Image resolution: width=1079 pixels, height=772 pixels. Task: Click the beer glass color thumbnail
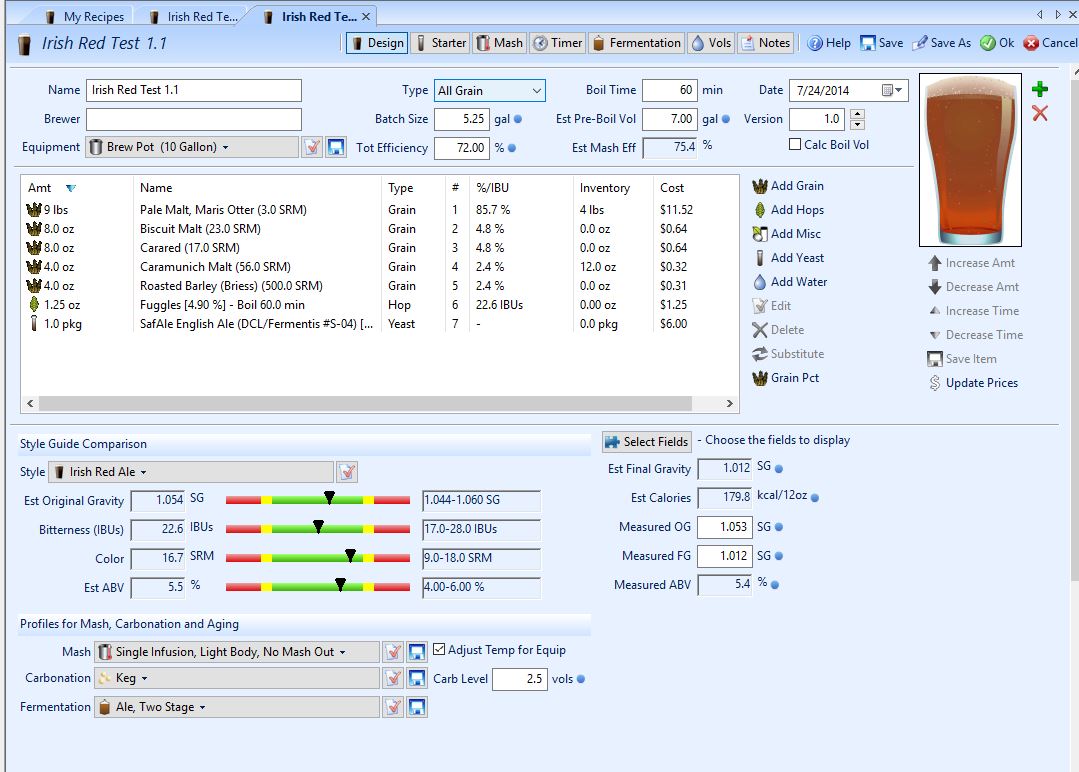click(x=970, y=160)
